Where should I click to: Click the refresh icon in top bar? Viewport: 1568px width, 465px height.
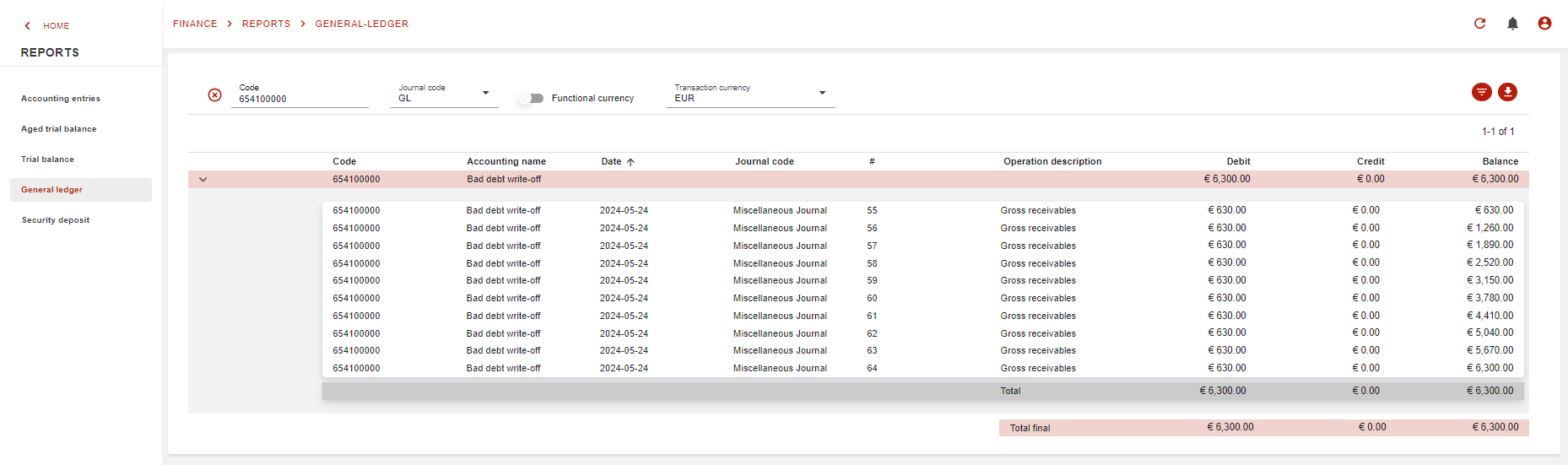1479,24
